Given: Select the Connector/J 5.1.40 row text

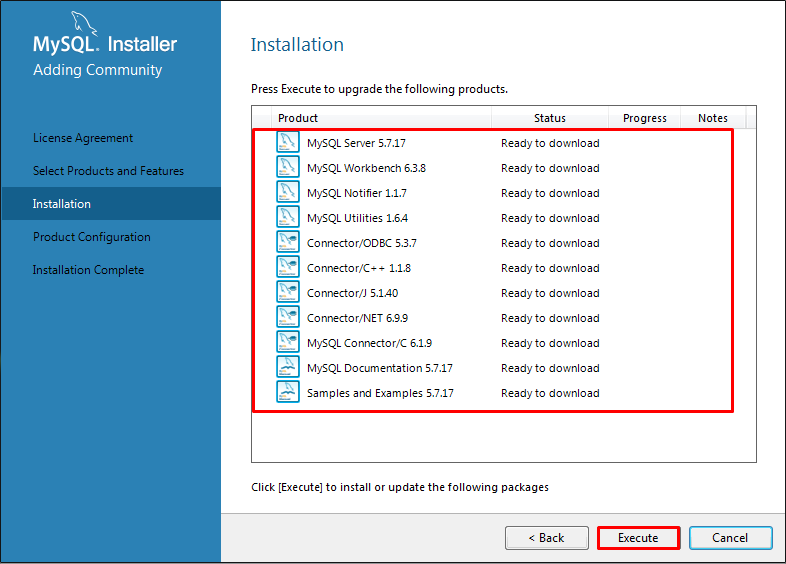Looking at the screenshot, I should pyautogui.click(x=352, y=293).
